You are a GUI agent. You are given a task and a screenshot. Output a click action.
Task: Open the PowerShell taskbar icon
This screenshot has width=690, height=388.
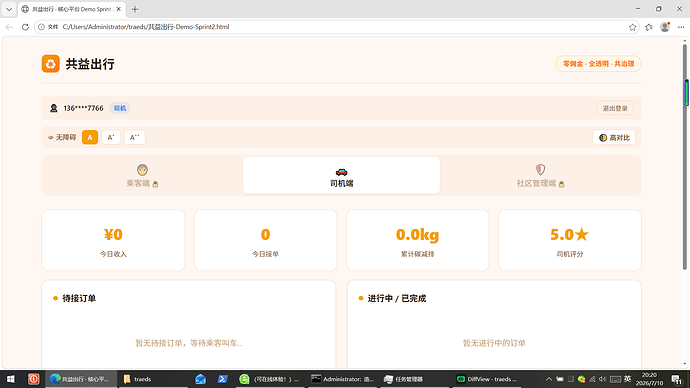(222, 379)
